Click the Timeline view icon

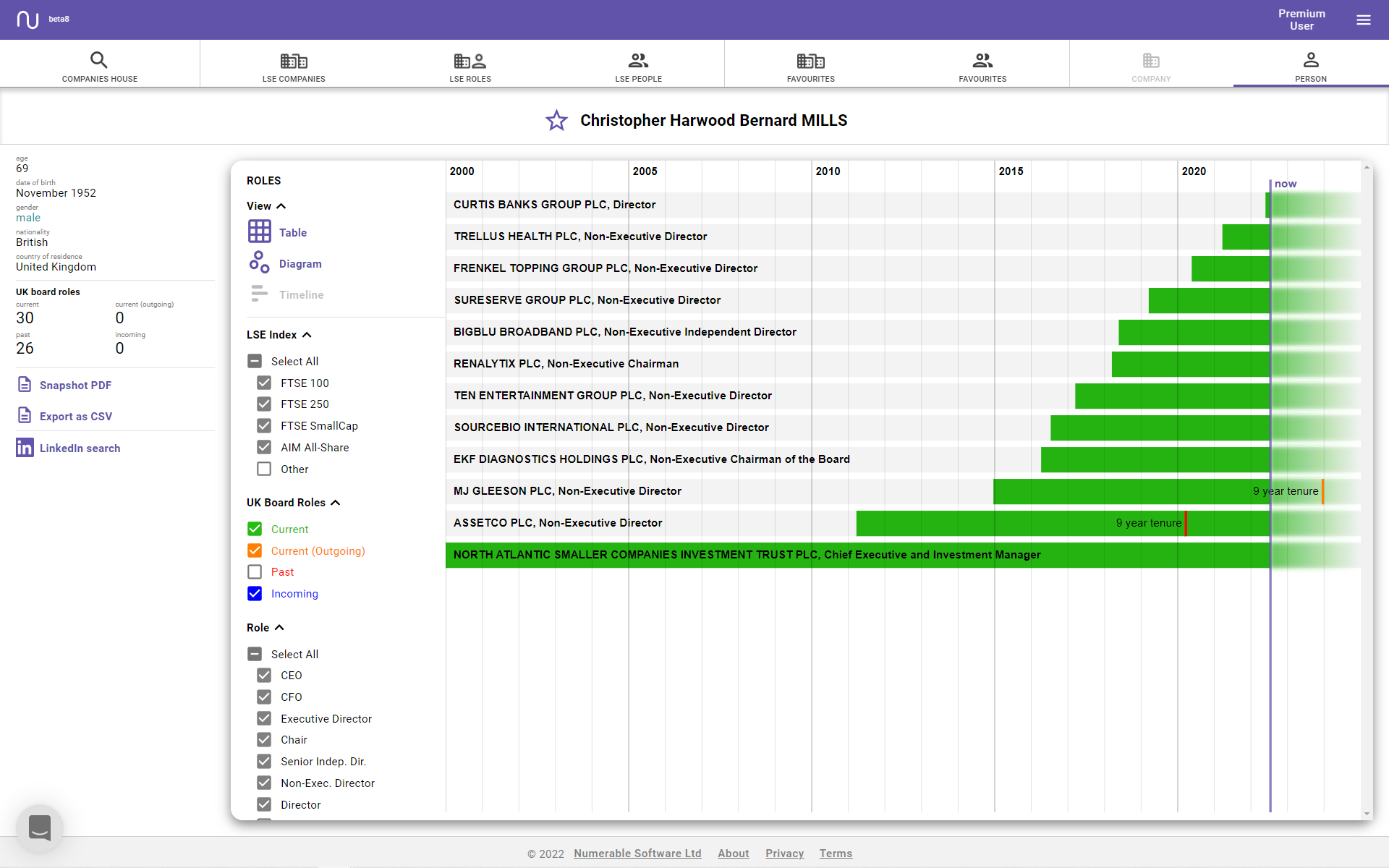pyautogui.click(x=259, y=294)
